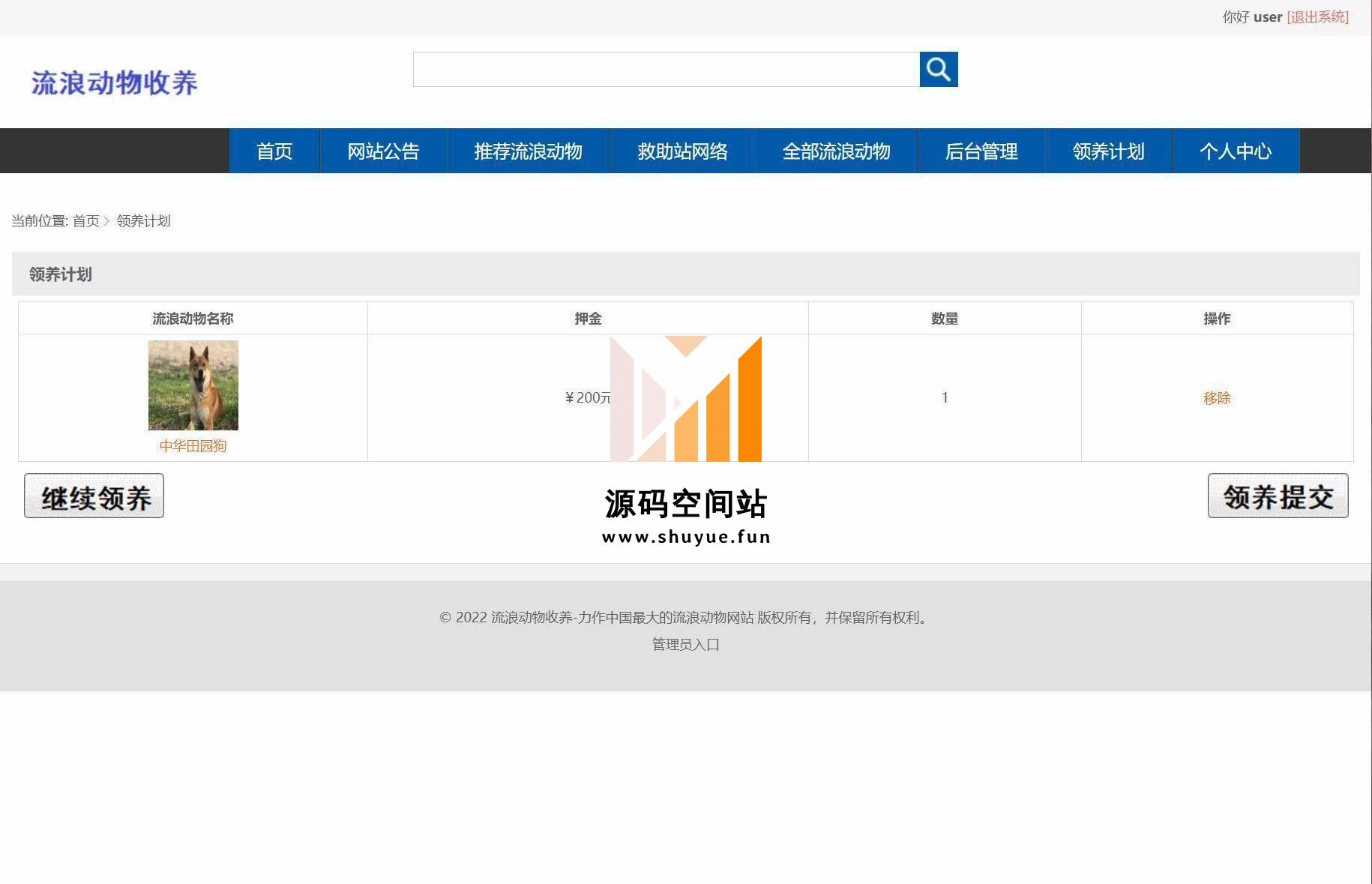Submit adoption with 领养提交 button
1372x884 pixels.
[1278, 496]
